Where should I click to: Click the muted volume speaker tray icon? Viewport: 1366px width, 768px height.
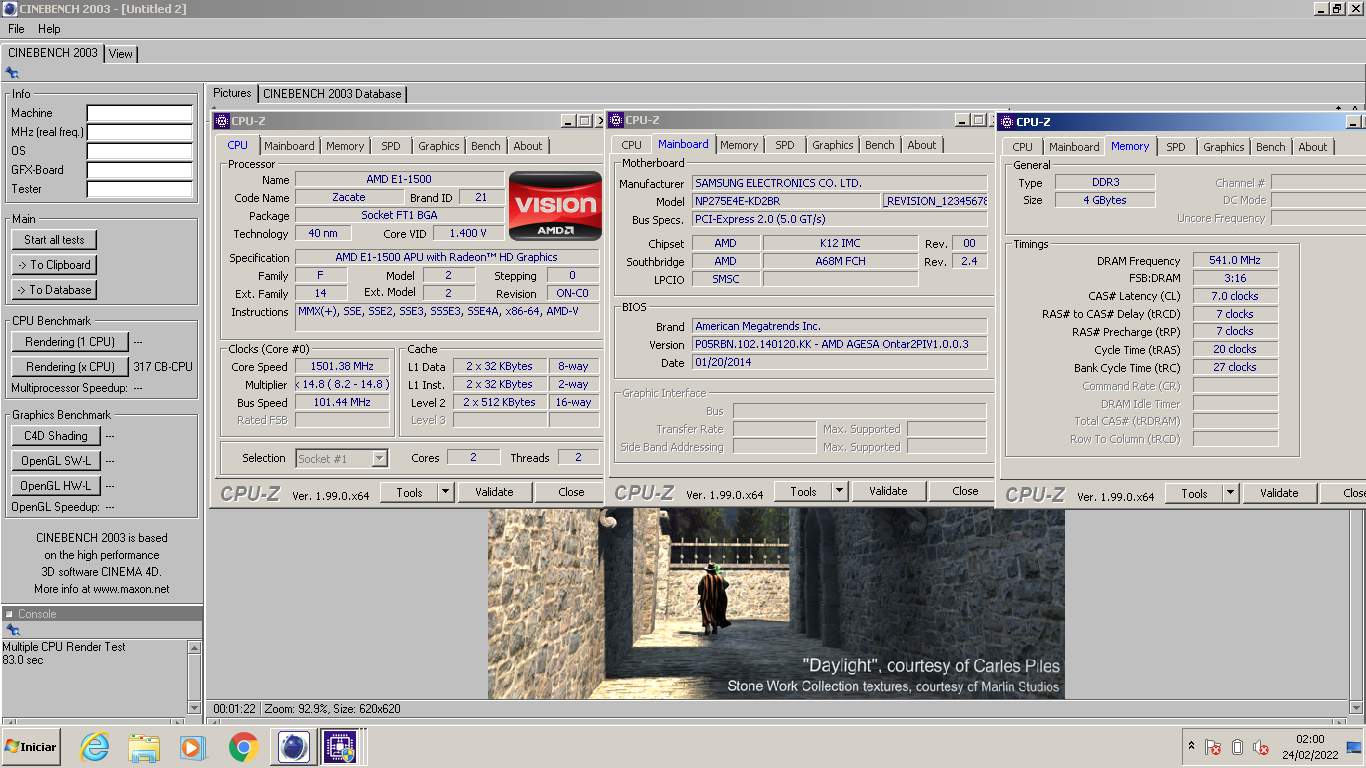click(x=1261, y=747)
